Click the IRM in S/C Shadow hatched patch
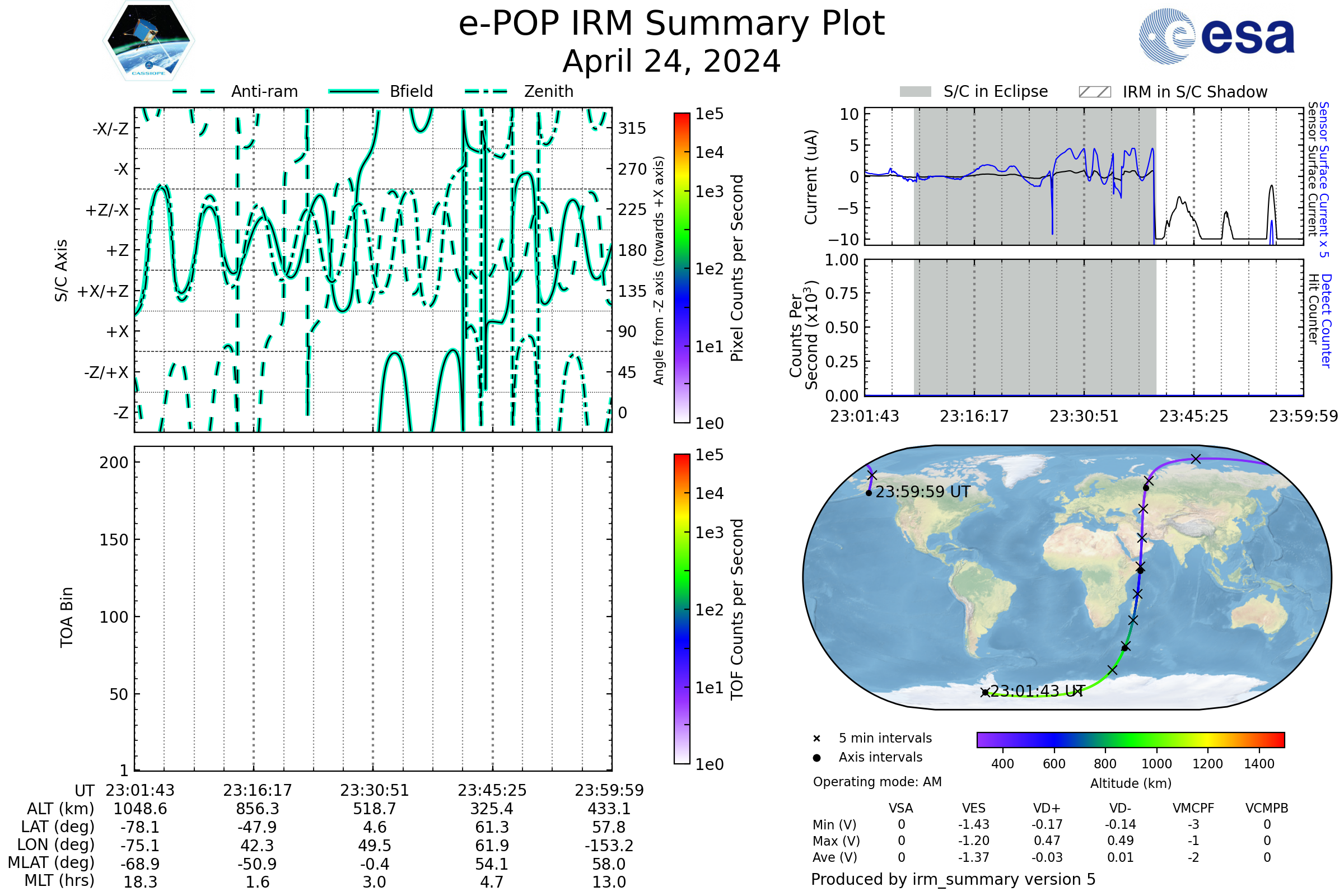 [1094, 92]
